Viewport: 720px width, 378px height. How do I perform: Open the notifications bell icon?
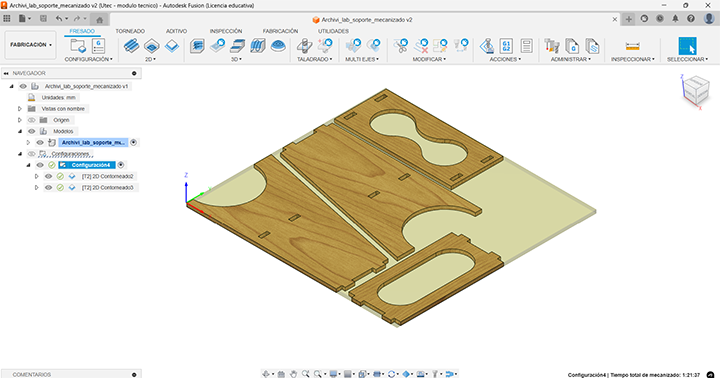(x=675, y=19)
